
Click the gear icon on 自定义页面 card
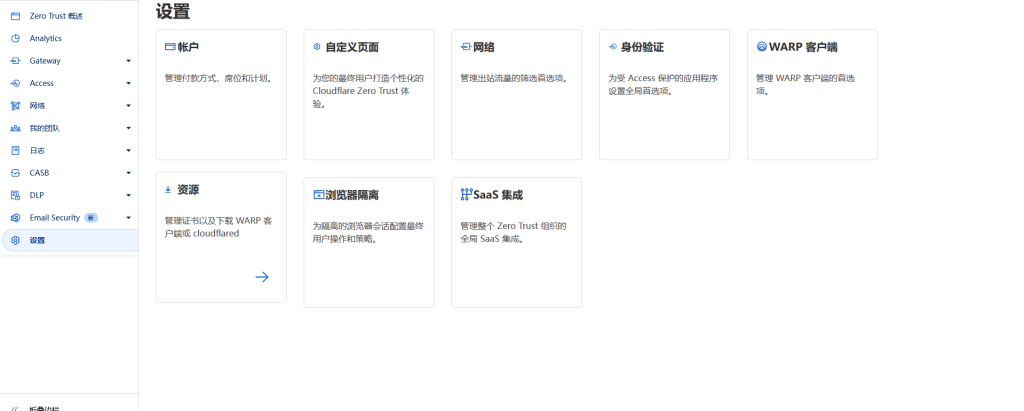pos(317,47)
